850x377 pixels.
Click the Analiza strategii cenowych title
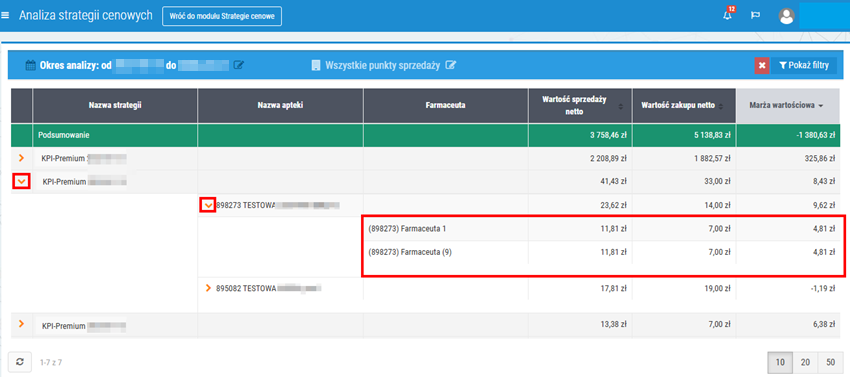[x=86, y=15]
